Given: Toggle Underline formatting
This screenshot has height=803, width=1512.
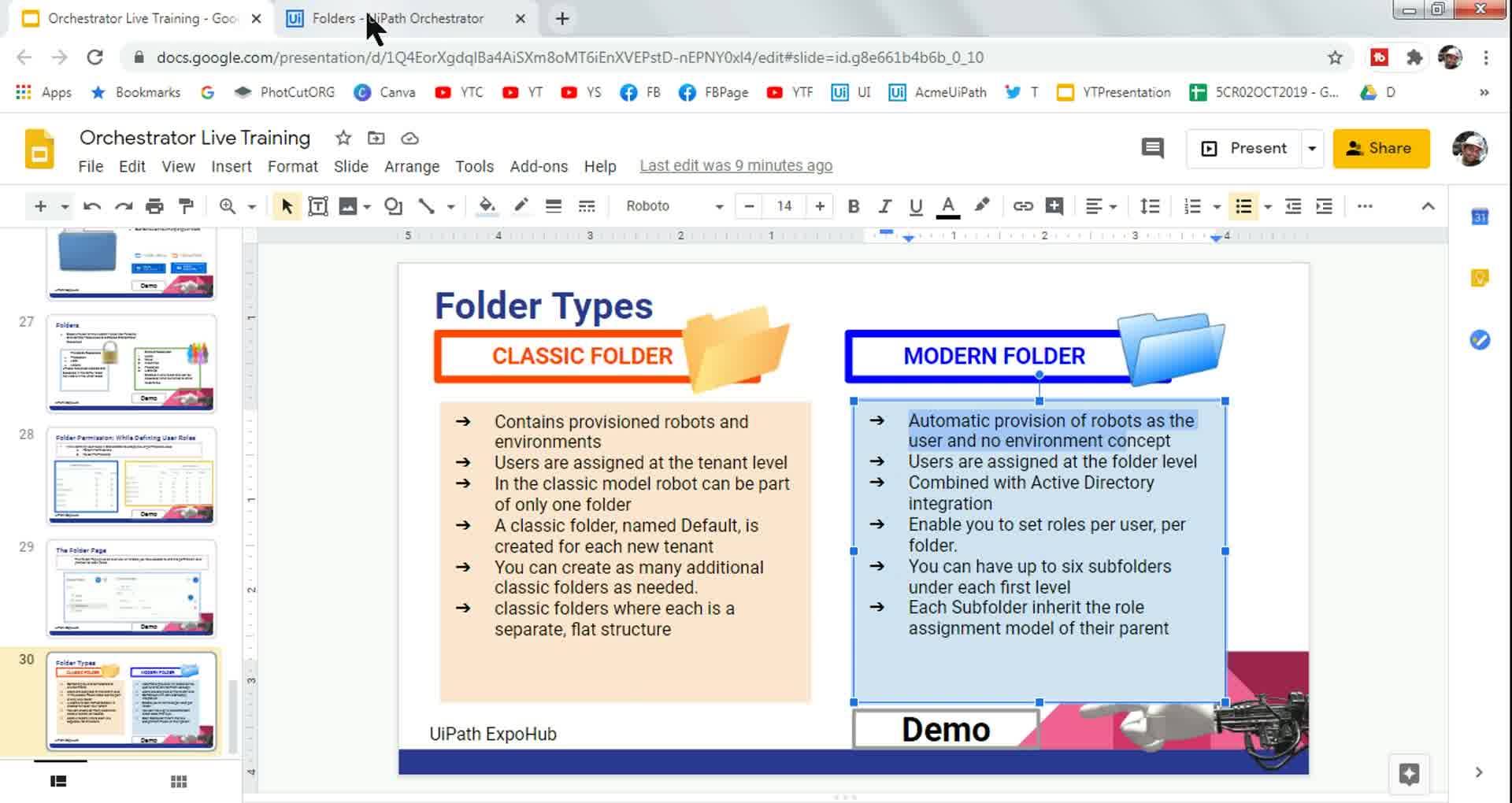Looking at the screenshot, I should (x=916, y=206).
